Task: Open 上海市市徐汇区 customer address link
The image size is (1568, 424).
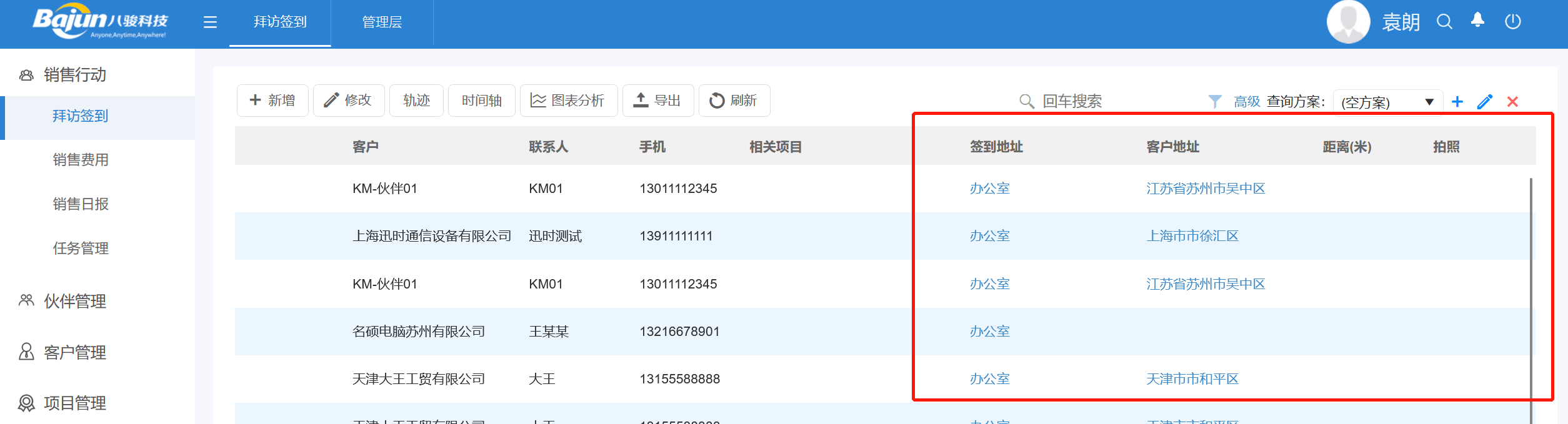Action: tap(1192, 236)
